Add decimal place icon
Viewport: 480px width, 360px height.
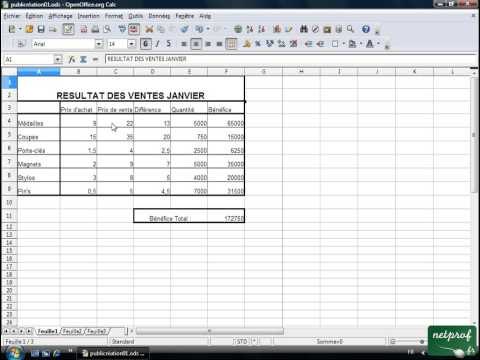click(x=282, y=44)
